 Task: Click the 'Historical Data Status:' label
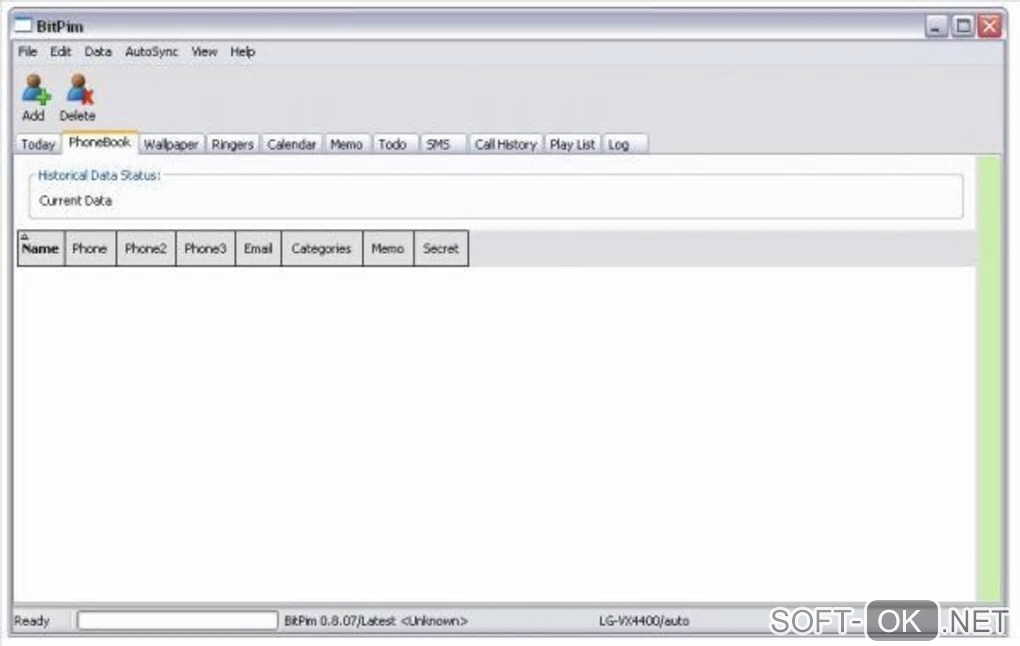[99, 176]
